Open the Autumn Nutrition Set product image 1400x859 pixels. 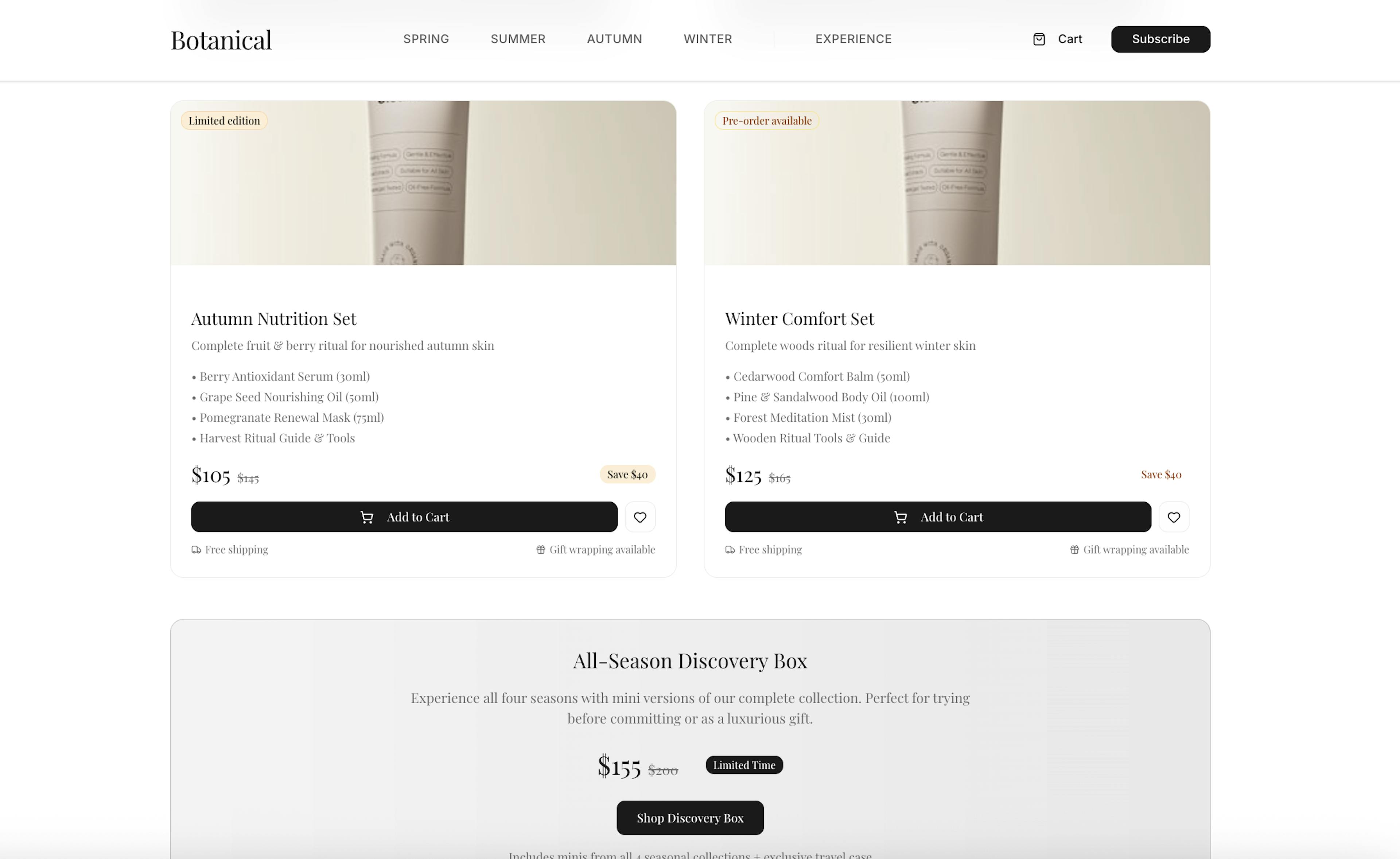tap(423, 182)
